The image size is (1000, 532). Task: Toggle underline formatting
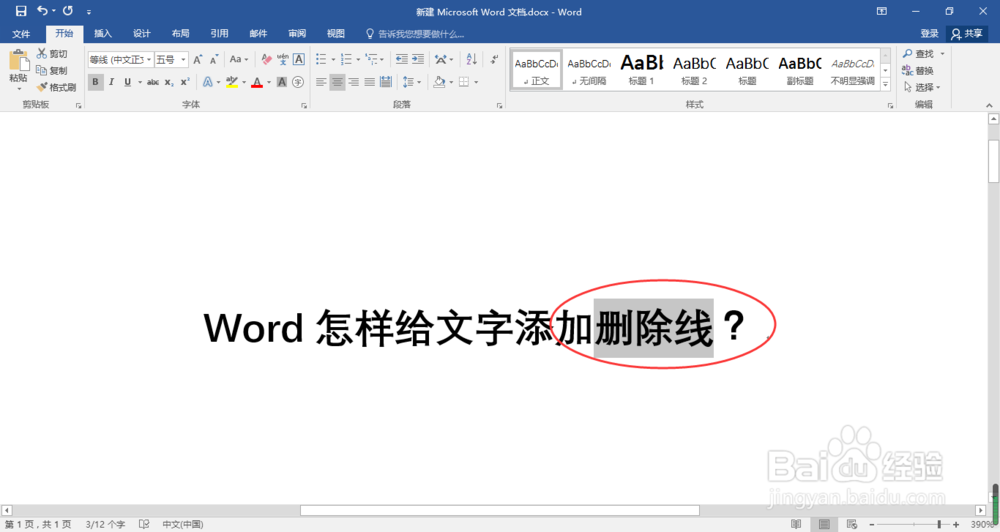(x=128, y=82)
